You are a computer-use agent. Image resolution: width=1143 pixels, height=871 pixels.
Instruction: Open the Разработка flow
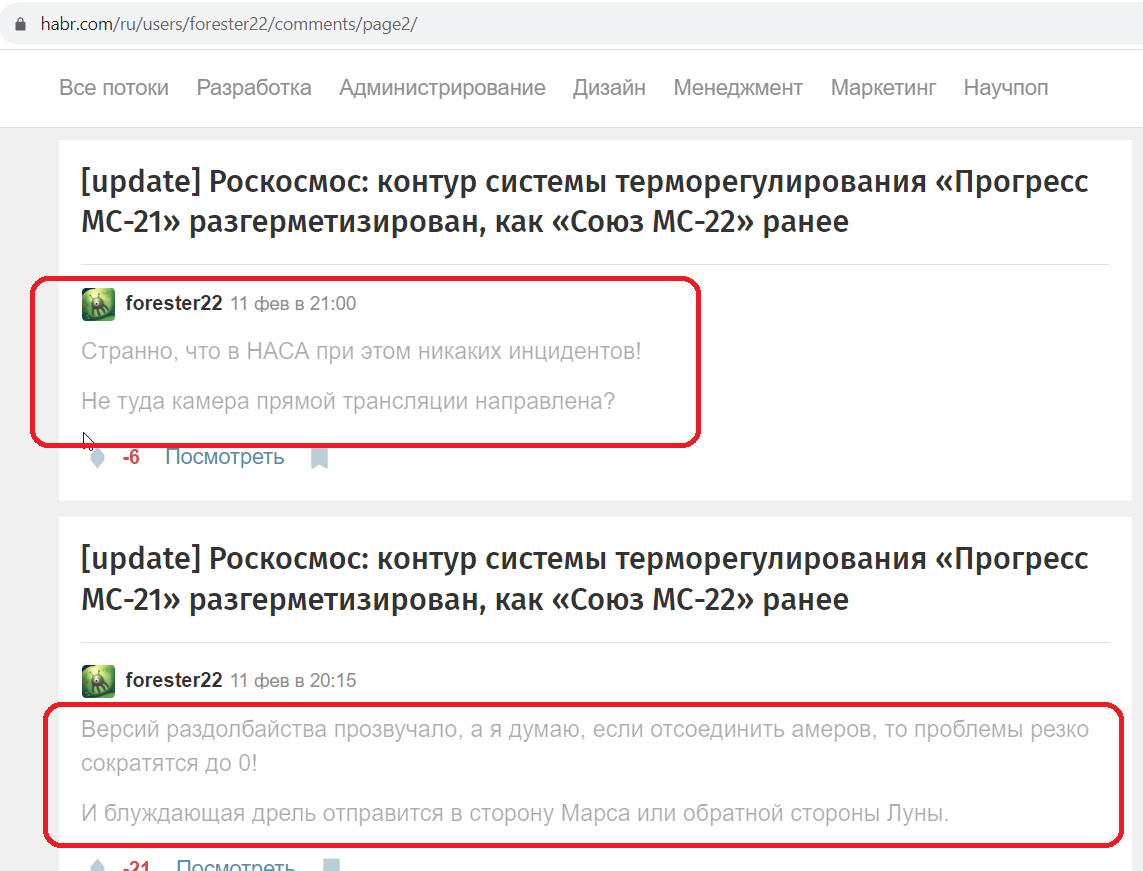point(254,87)
